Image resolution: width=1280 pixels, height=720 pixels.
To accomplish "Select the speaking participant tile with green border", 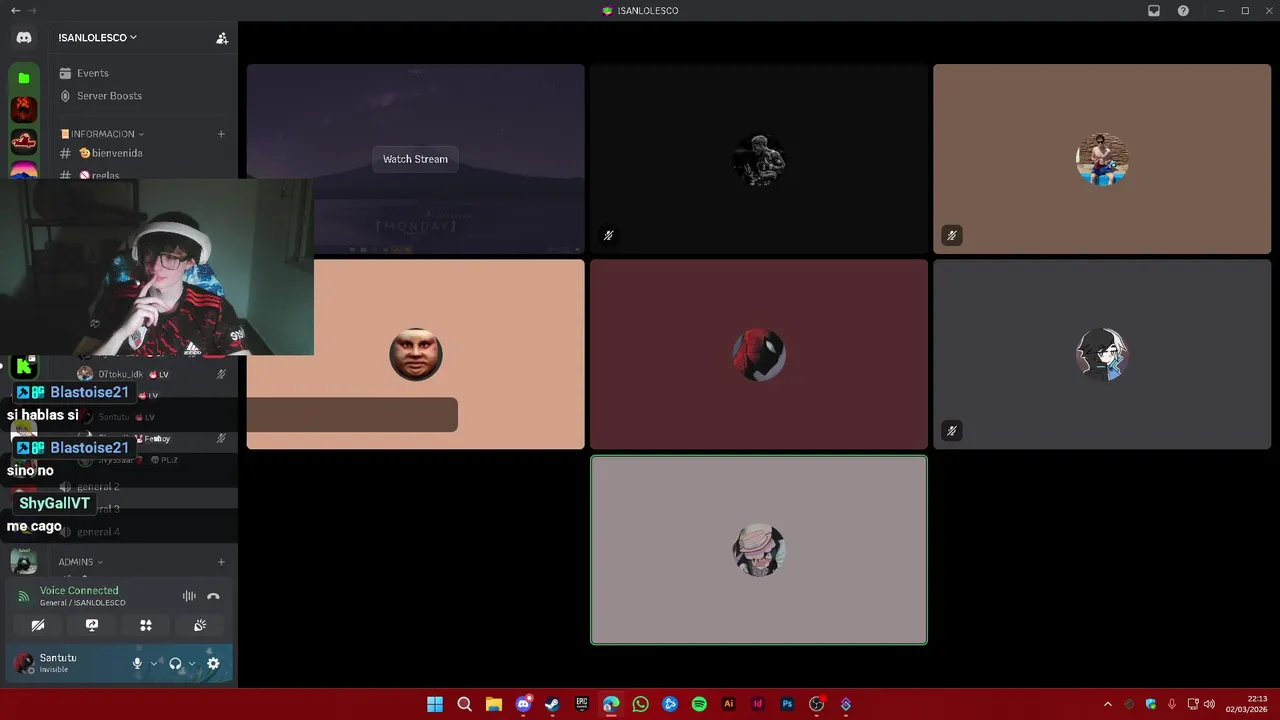I will pos(759,550).
